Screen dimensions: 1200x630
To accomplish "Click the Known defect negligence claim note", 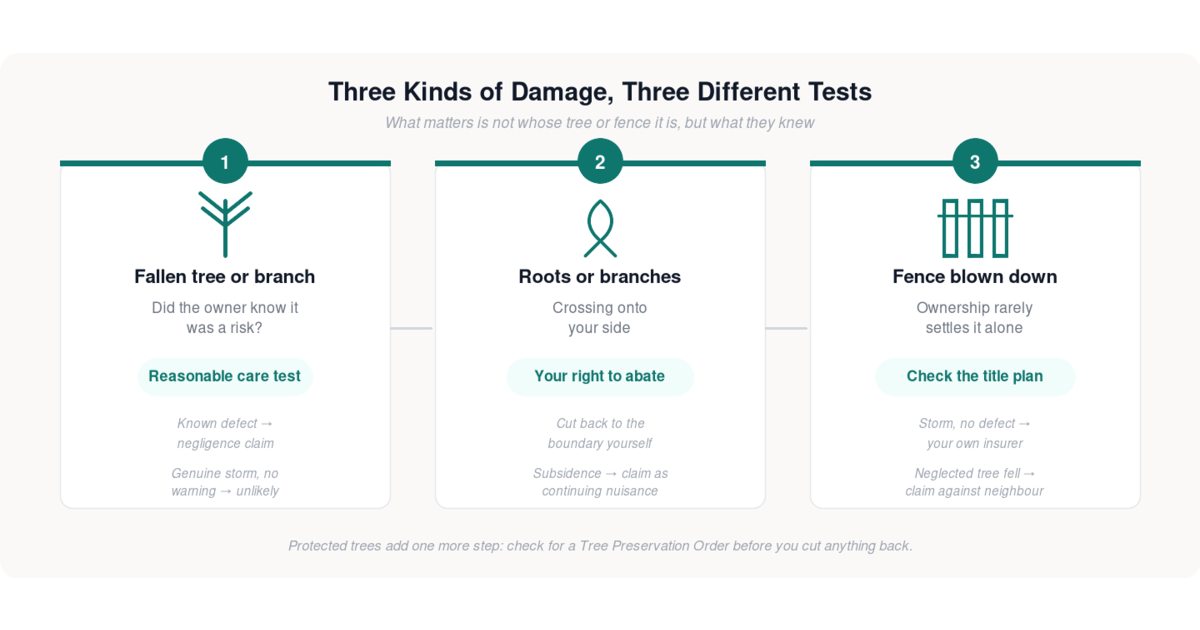I will click(225, 433).
